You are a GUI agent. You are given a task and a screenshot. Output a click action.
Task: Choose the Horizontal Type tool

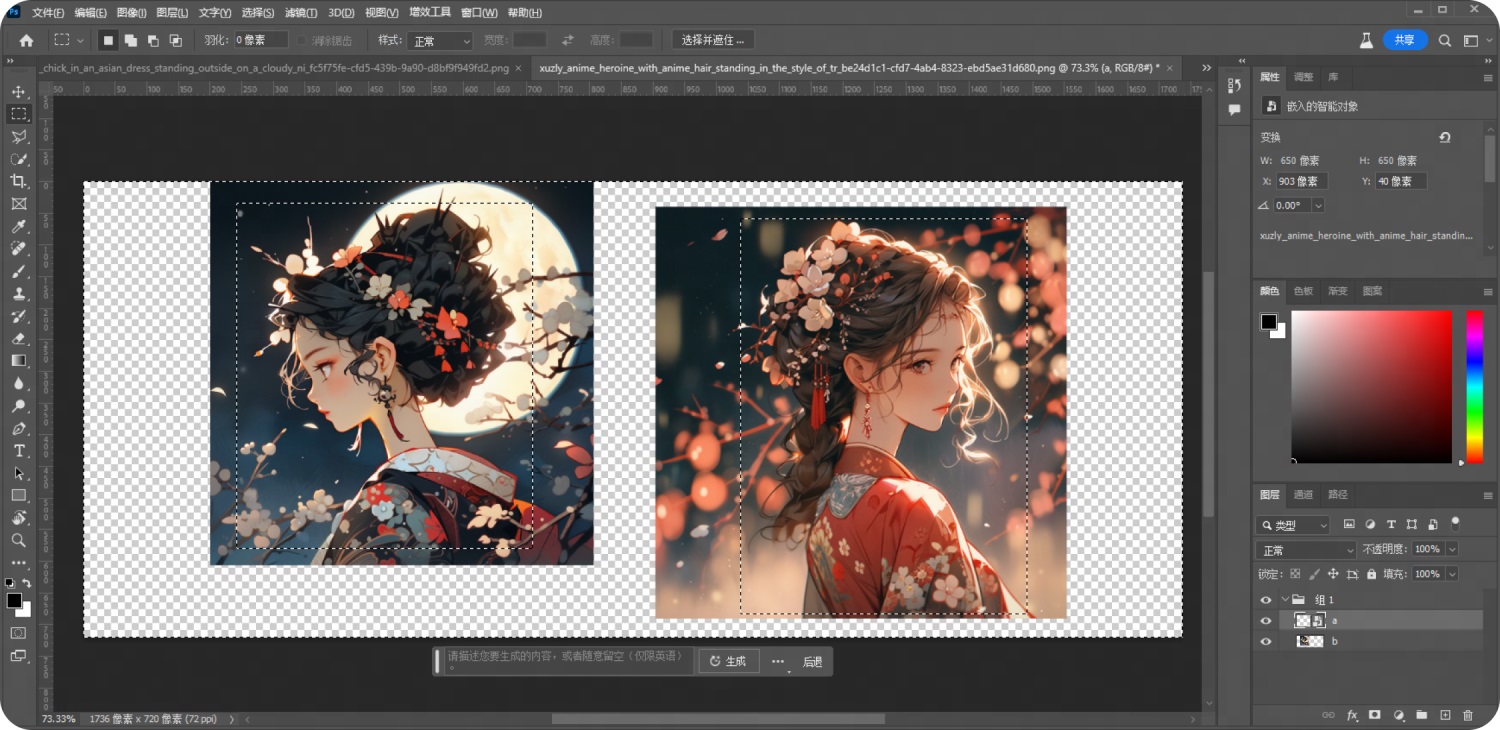(x=18, y=451)
